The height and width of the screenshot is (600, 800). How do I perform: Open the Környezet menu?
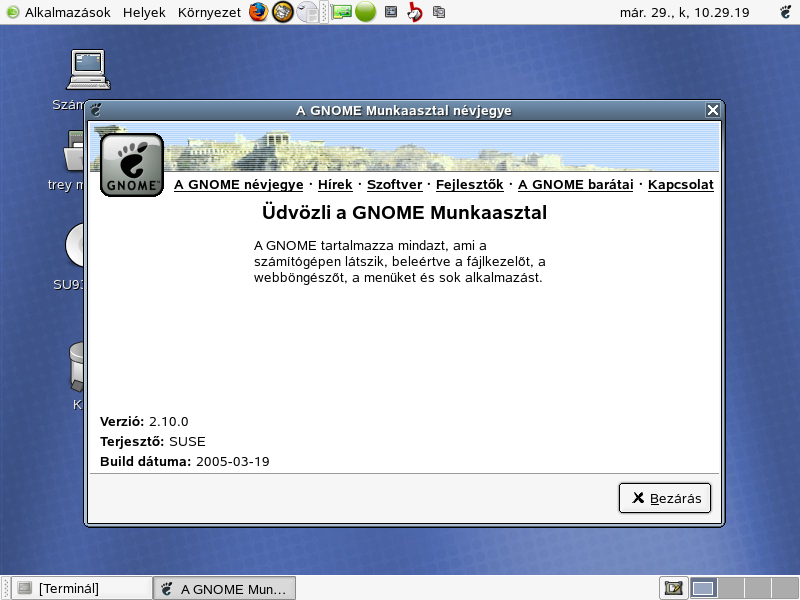point(209,12)
